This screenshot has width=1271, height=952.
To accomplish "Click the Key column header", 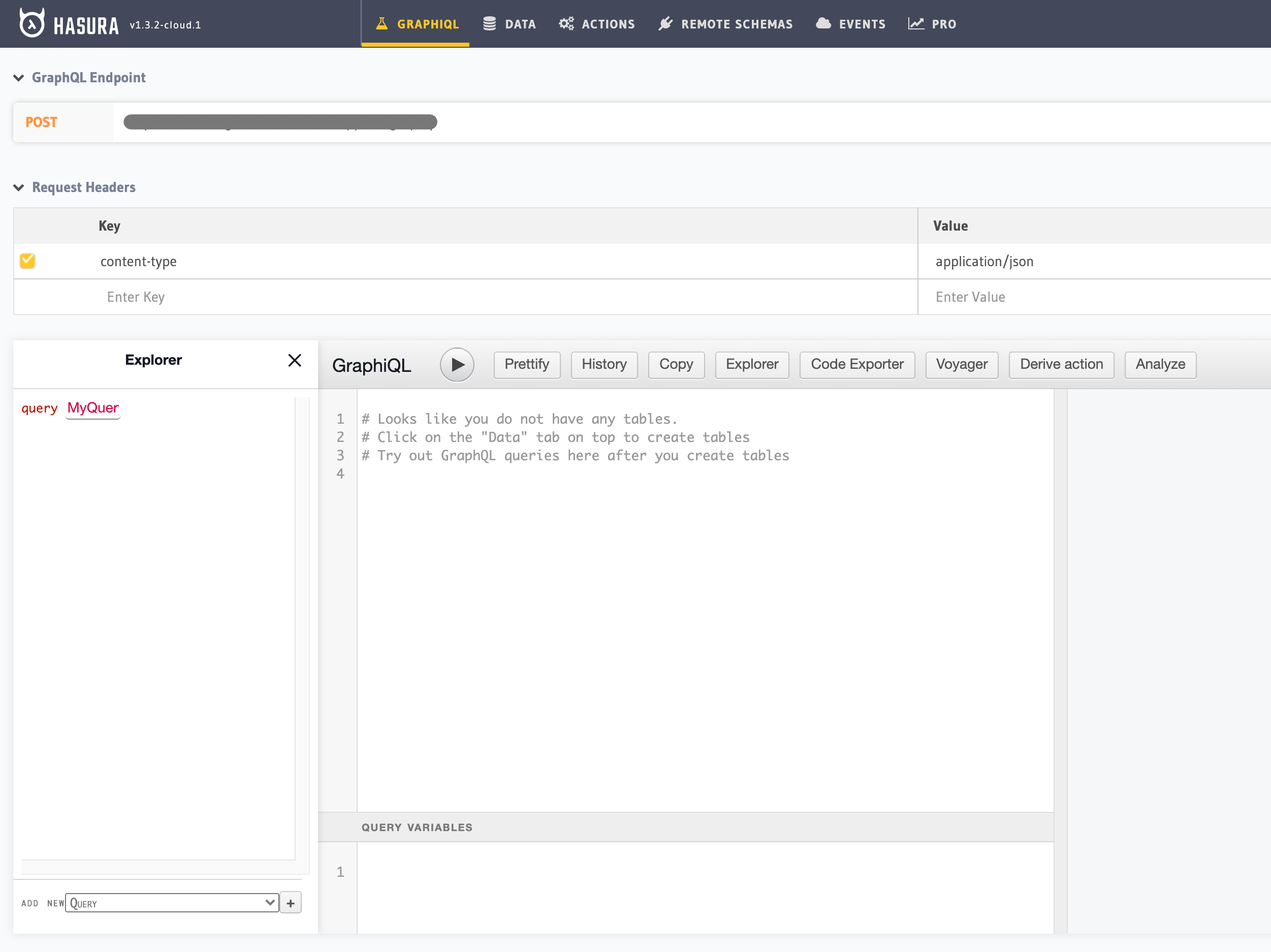I will tap(109, 226).
